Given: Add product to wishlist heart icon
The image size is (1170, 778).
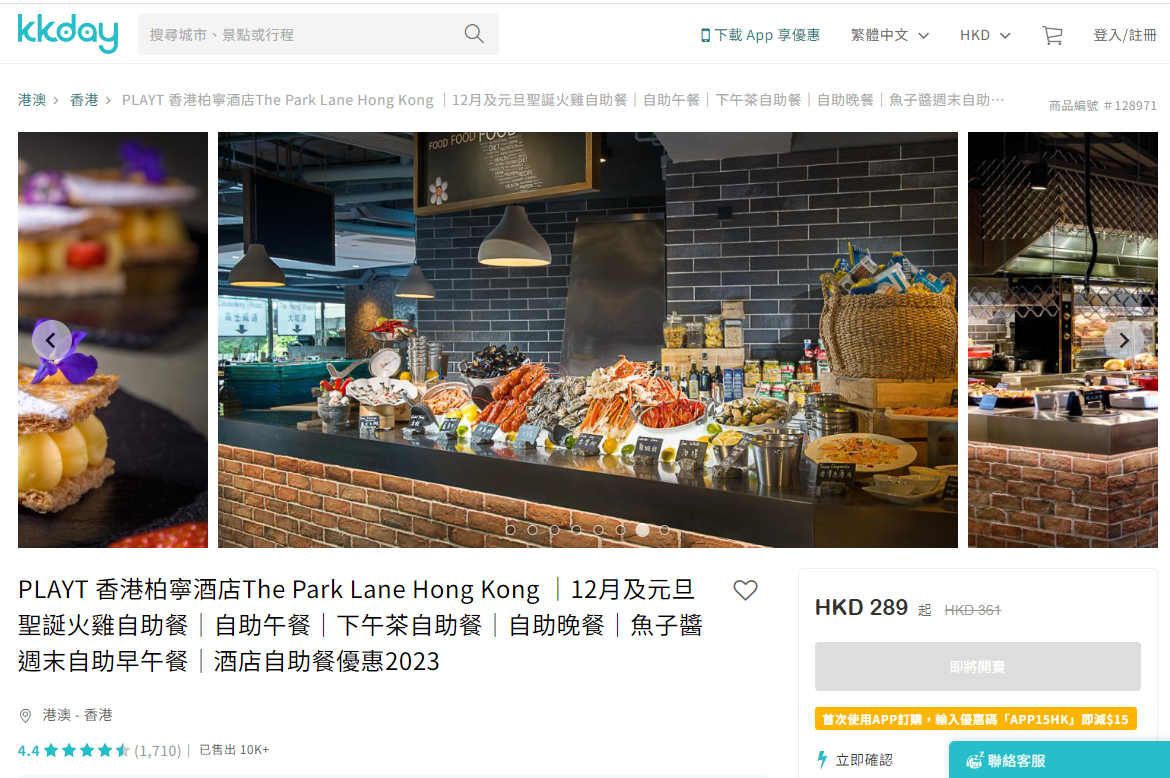Looking at the screenshot, I should tap(745, 590).
